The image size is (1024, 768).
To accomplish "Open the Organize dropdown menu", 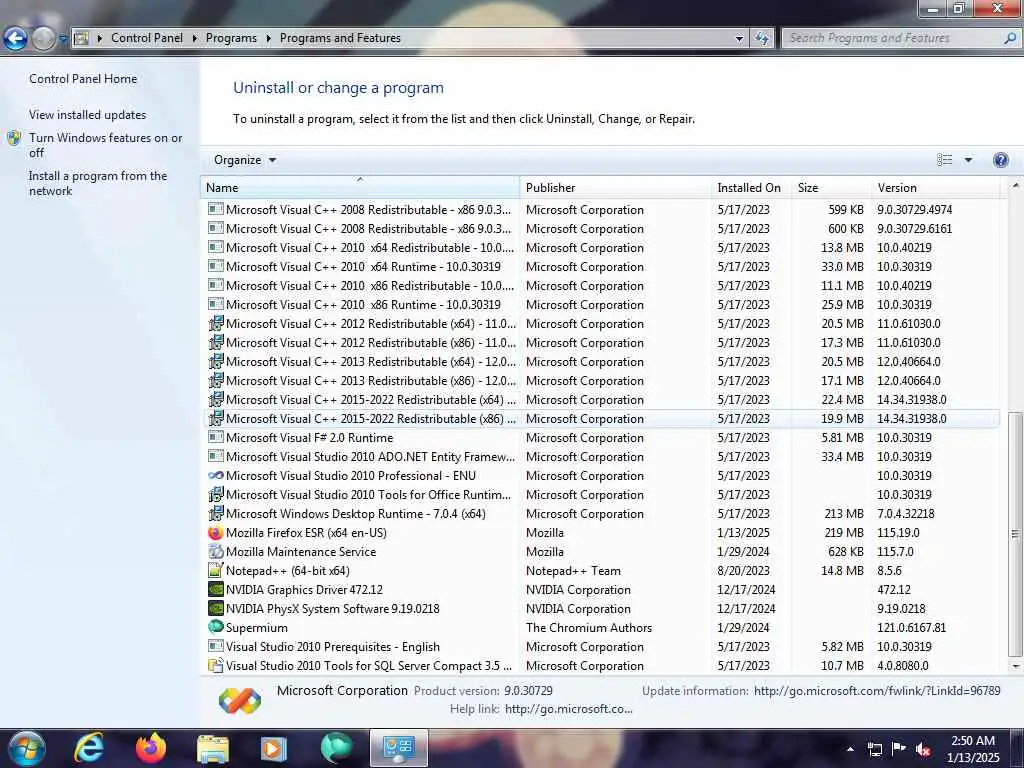I will click(245, 160).
